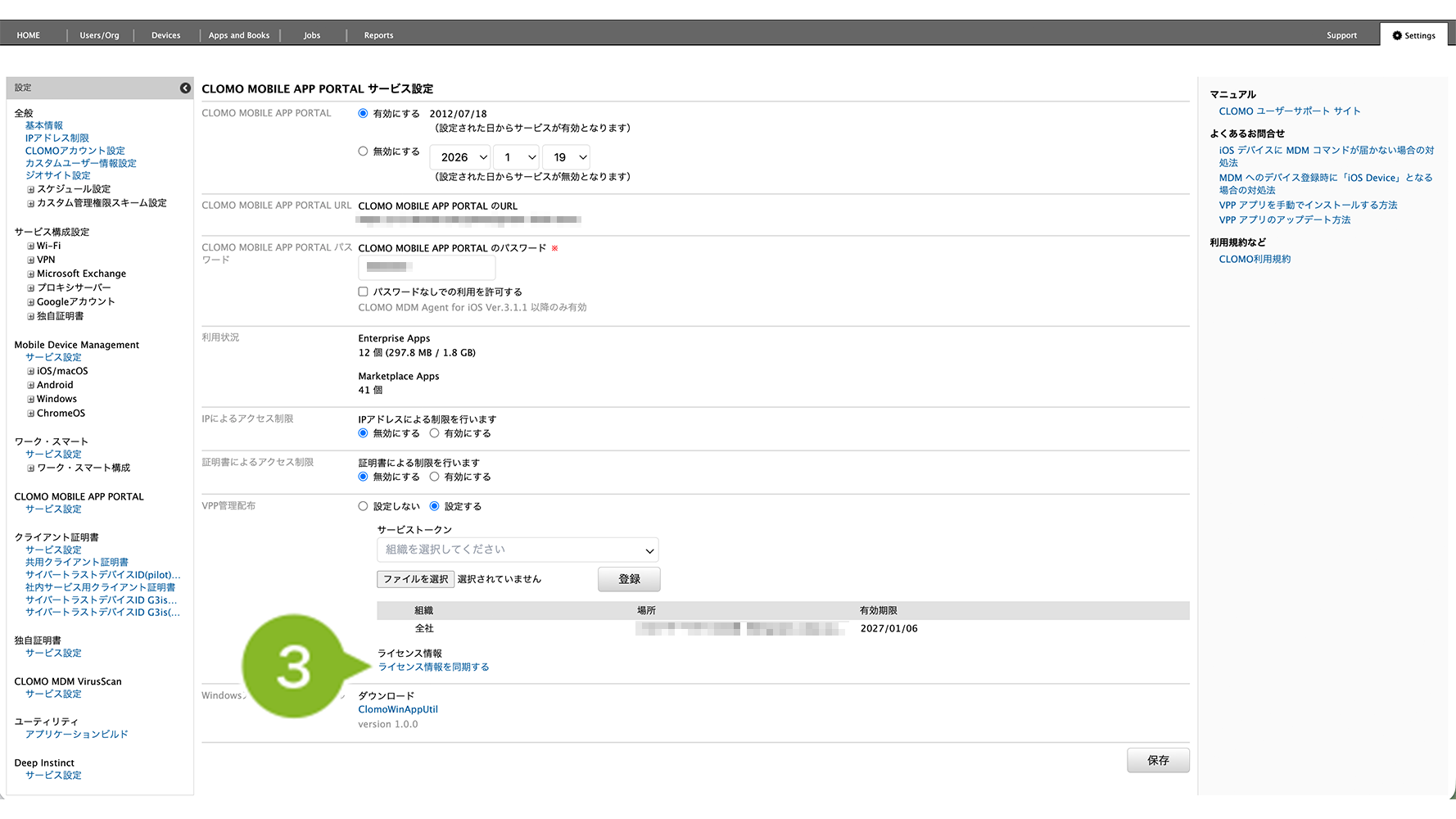This screenshot has width=1456, height=819.
Task: Expand the Wi-Fi tree plus icon
Action: coord(31,247)
